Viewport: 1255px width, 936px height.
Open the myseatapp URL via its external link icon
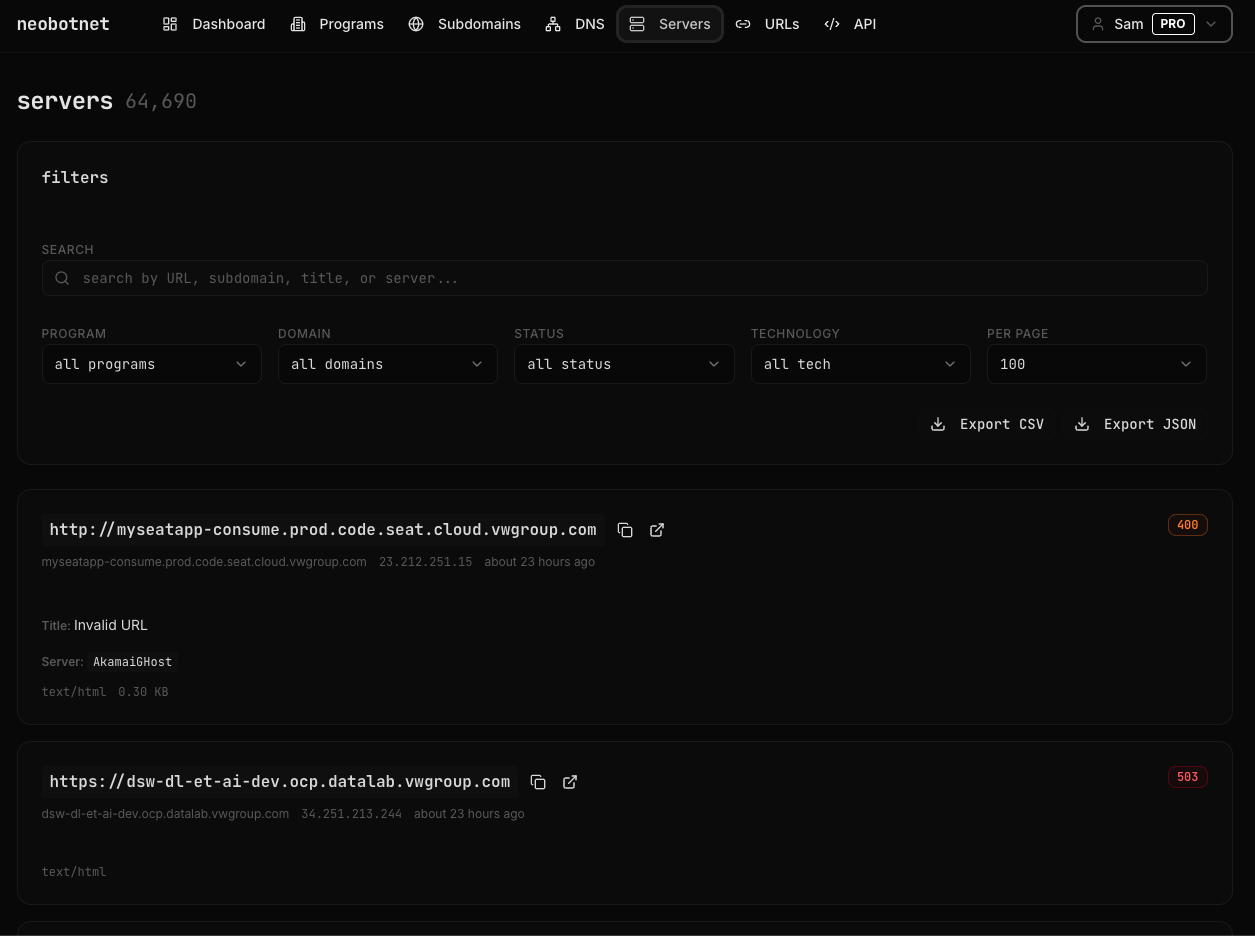657,530
